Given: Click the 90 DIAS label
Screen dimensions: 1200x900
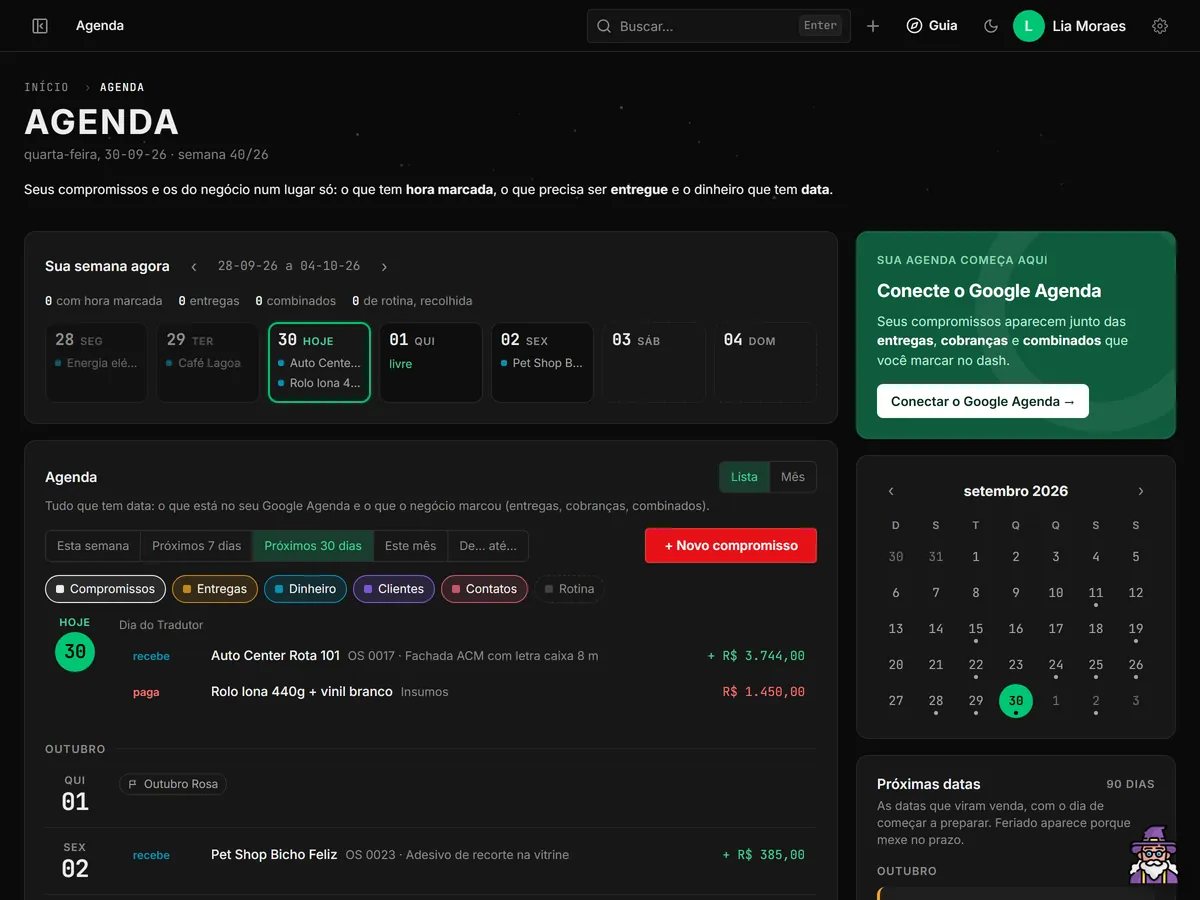Looking at the screenshot, I should (1130, 784).
